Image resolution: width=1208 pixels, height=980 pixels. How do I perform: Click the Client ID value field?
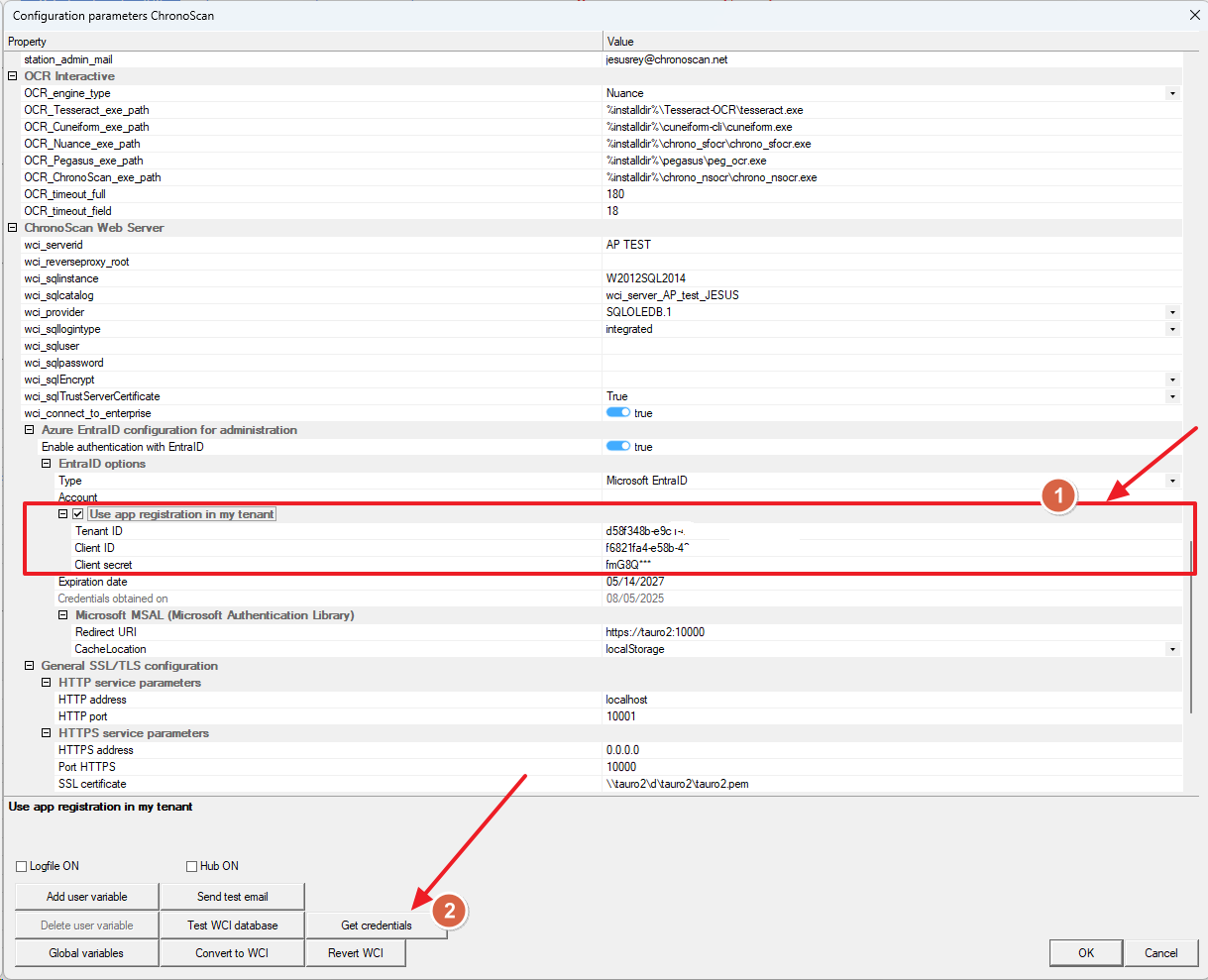tap(892, 548)
